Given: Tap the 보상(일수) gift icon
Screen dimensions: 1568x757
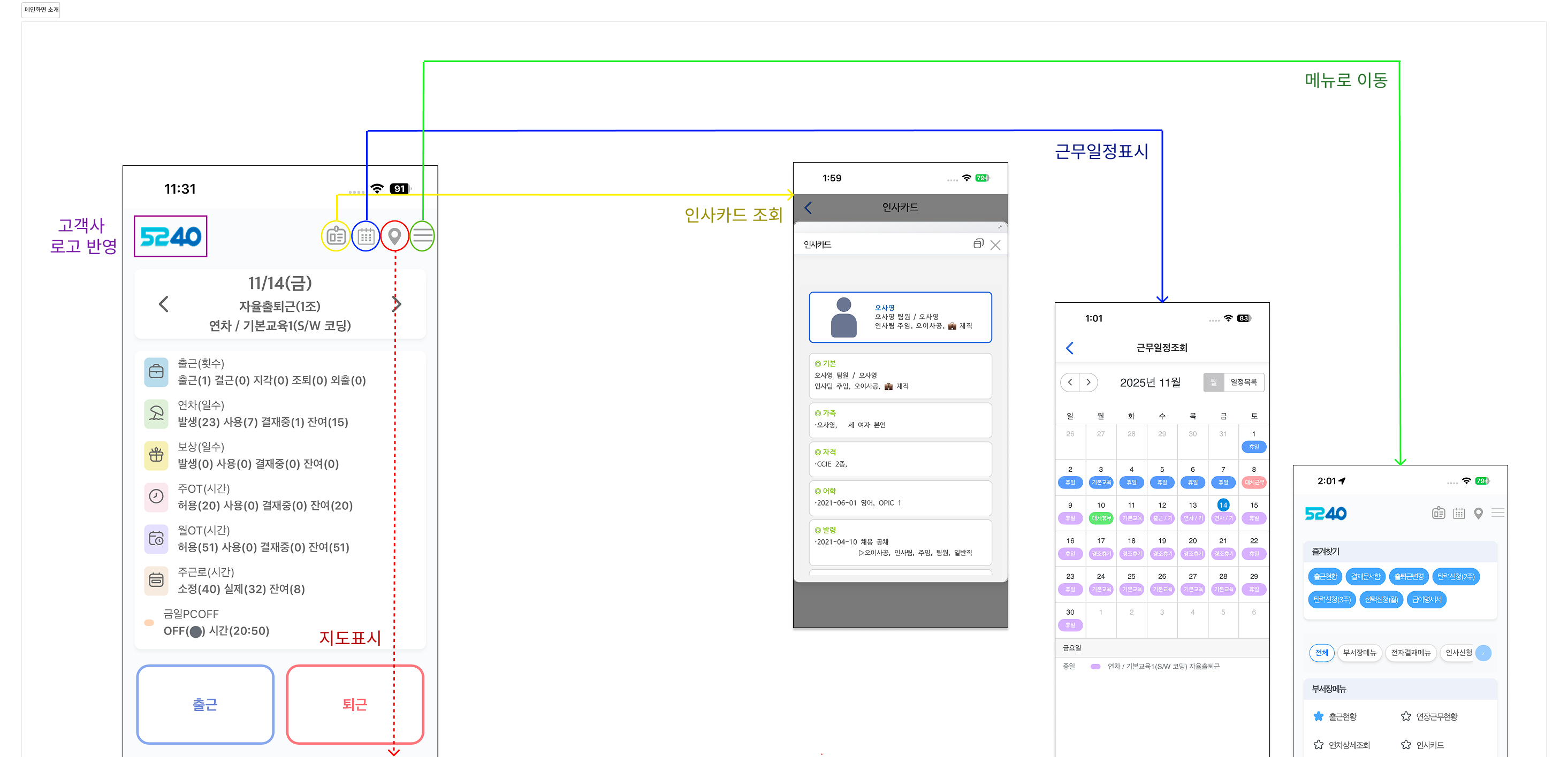Looking at the screenshot, I should [x=156, y=455].
